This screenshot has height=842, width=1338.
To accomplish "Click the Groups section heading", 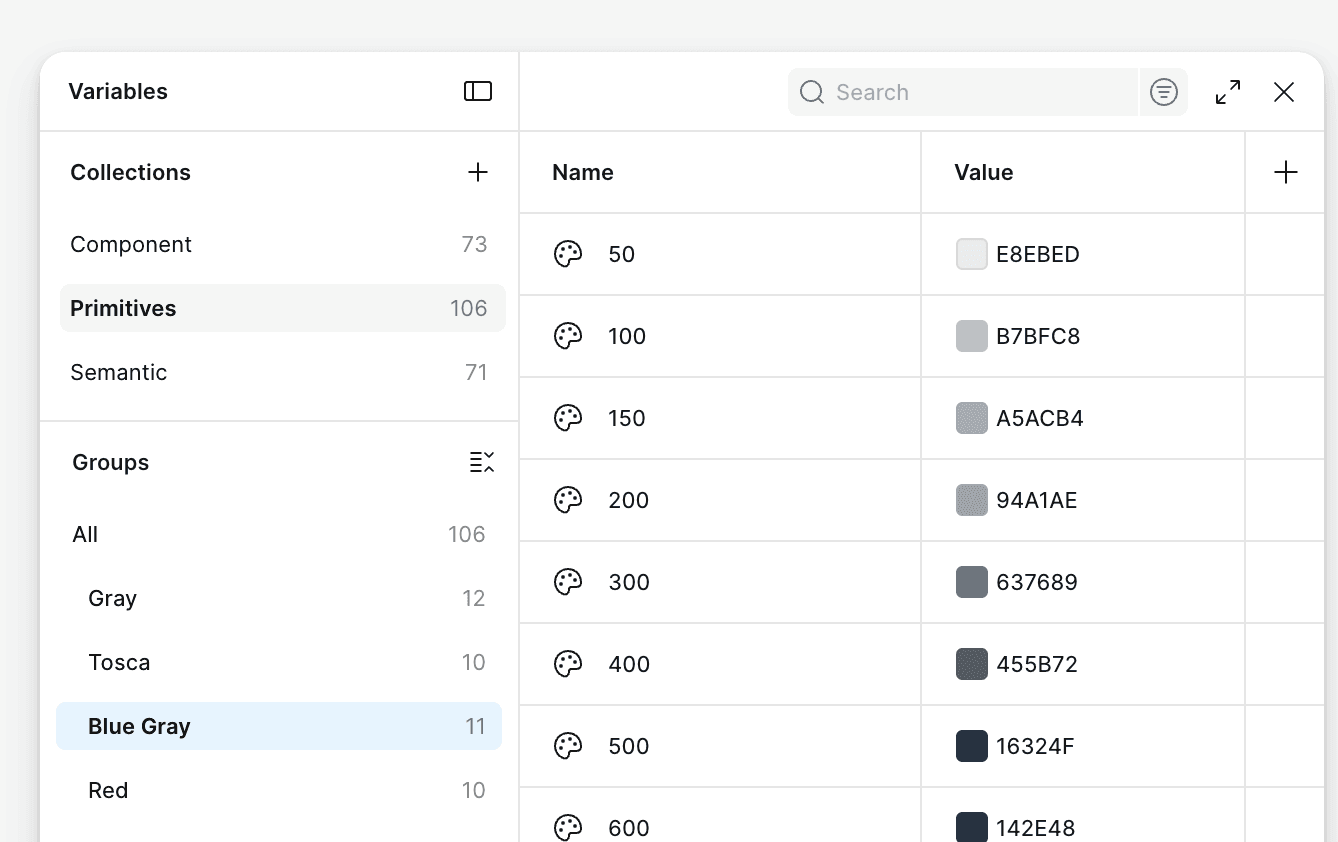I will tap(111, 462).
